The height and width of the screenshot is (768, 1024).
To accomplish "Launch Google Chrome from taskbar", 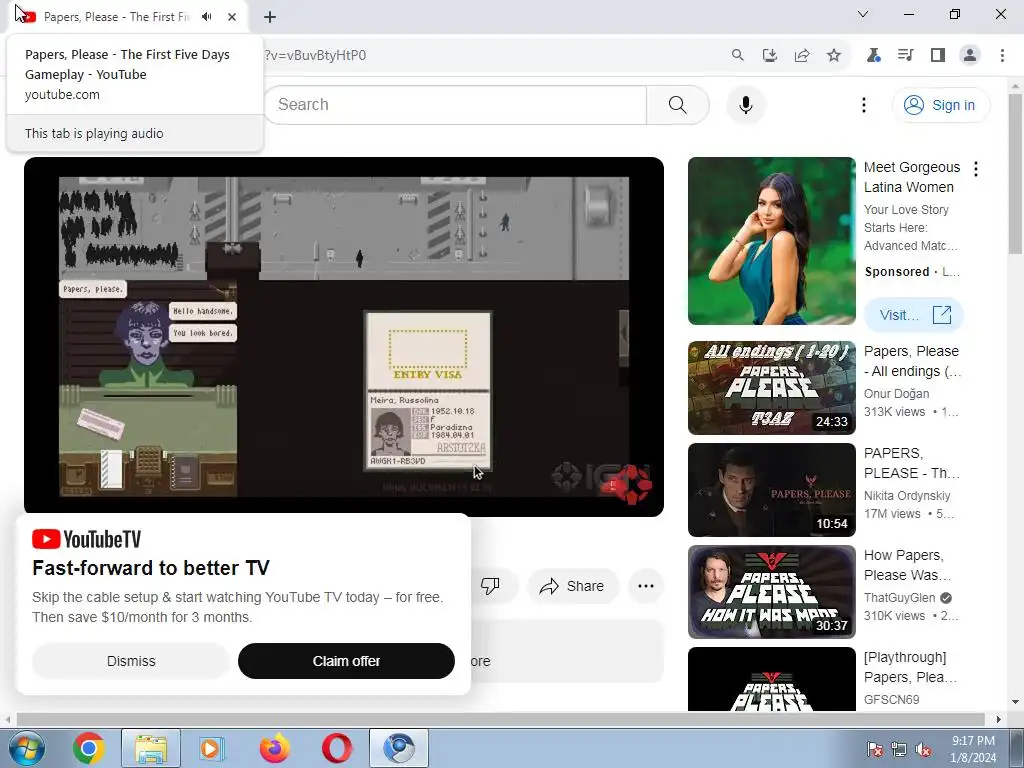I will (89, 748).
